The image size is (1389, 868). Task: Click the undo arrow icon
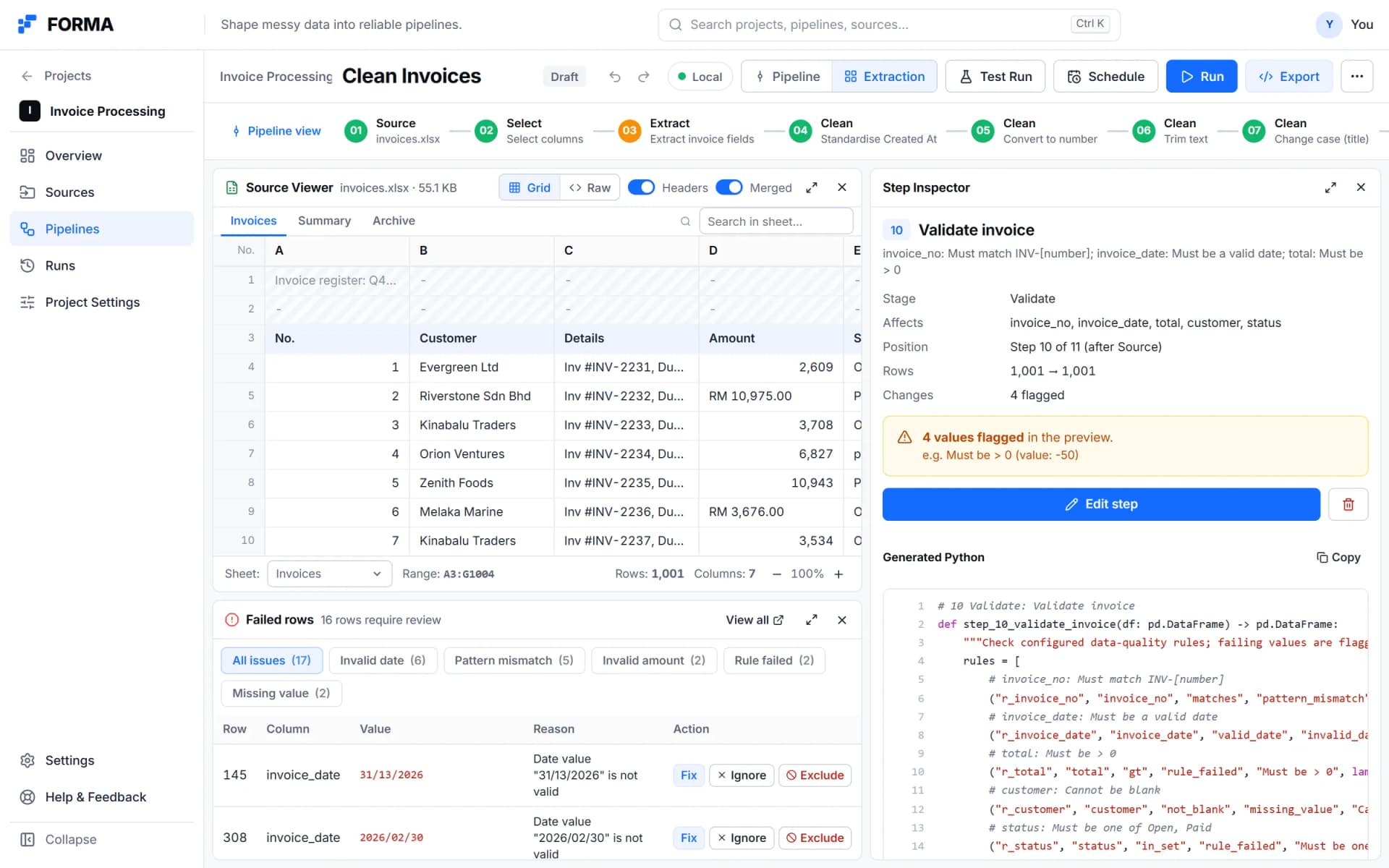[614, 77]
